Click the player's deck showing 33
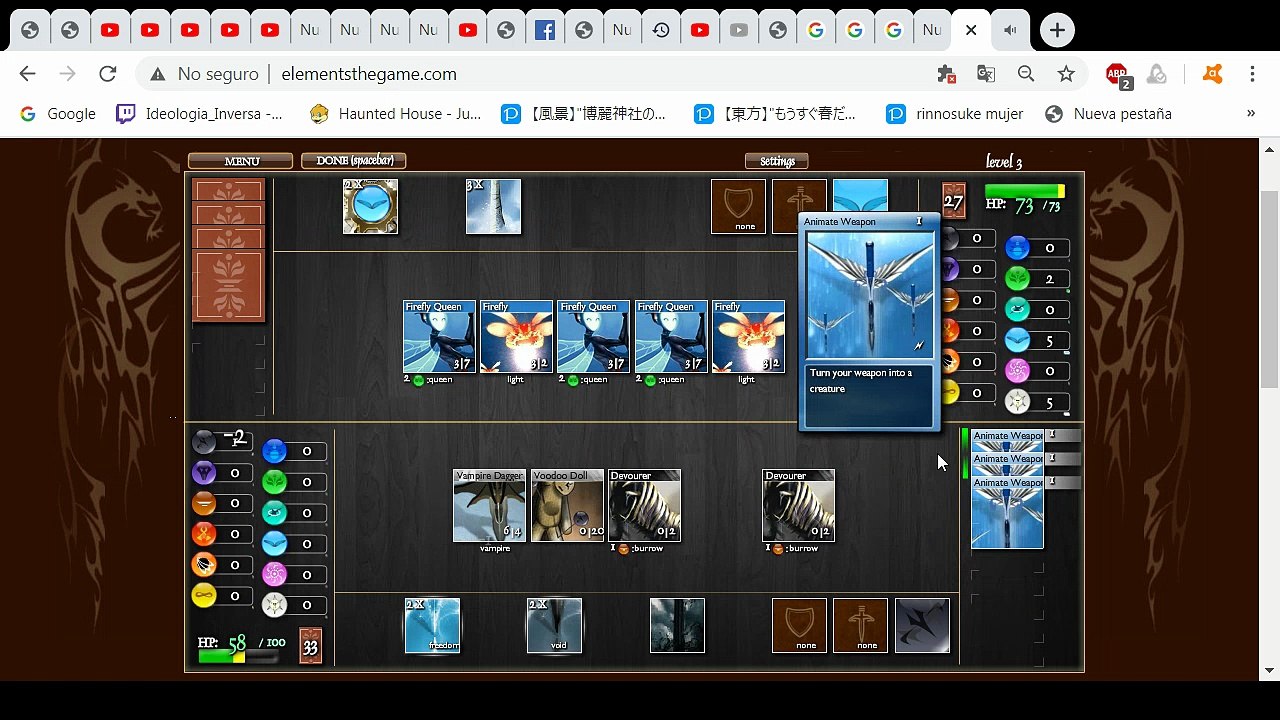Viewport: 1280px width, 720px height. (310, 646)
